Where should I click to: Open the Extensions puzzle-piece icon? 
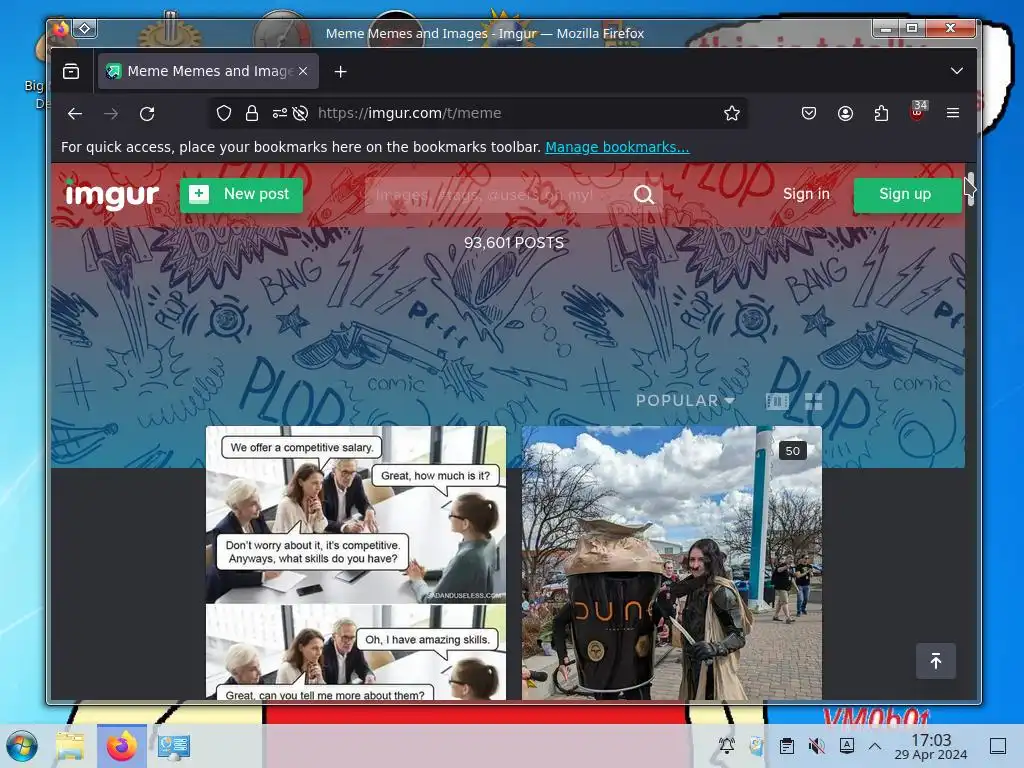point(881,114)
